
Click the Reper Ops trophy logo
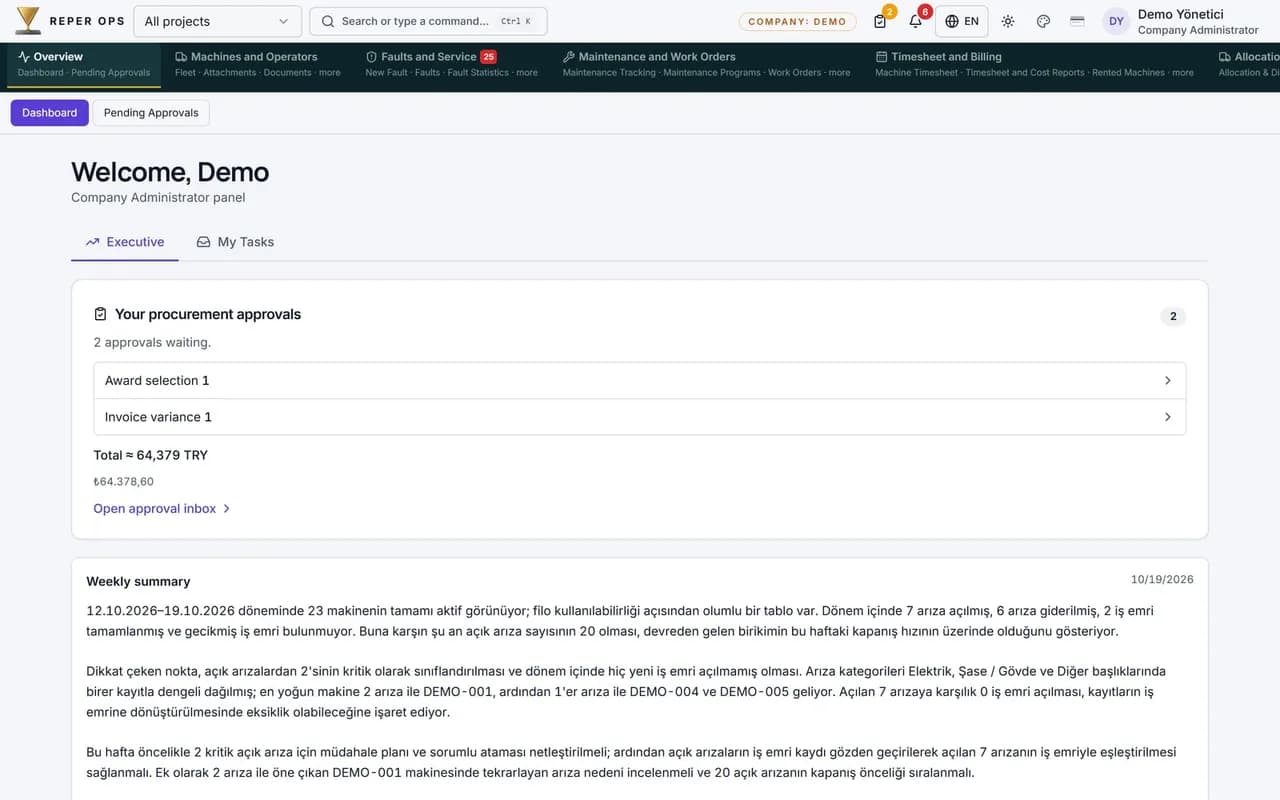coord(28,21)
